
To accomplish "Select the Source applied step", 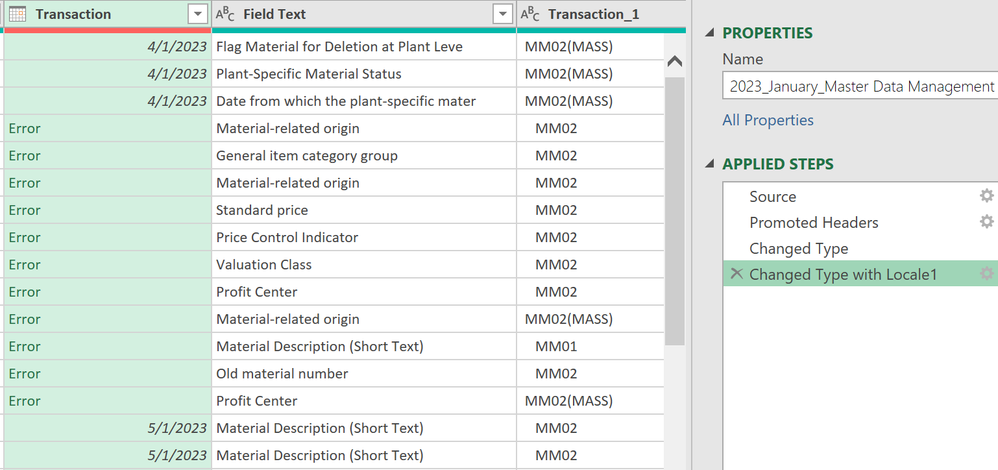I will [x=773, y=196].
